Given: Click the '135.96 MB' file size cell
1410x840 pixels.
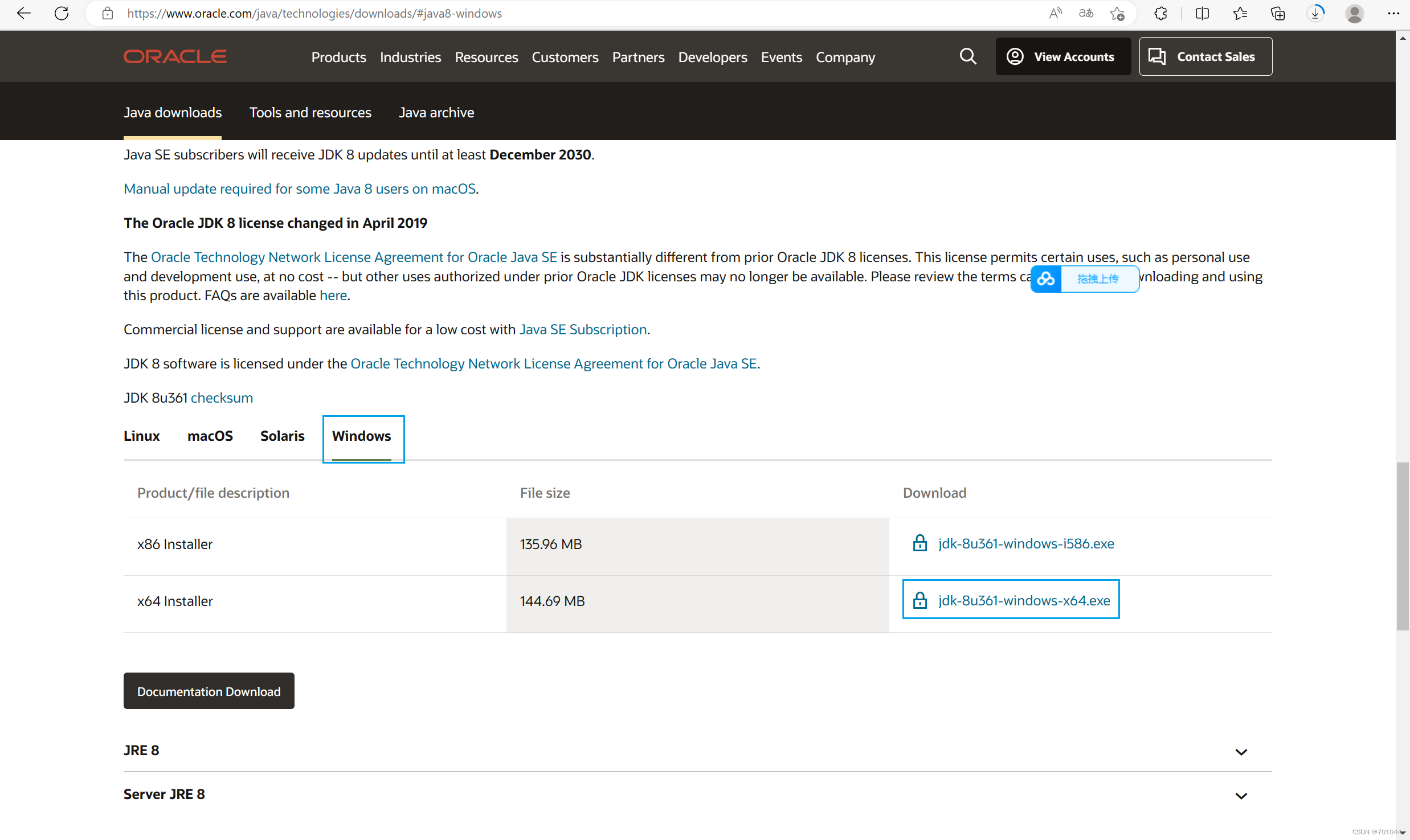Looking at the screenshot, I should (697, 547).
